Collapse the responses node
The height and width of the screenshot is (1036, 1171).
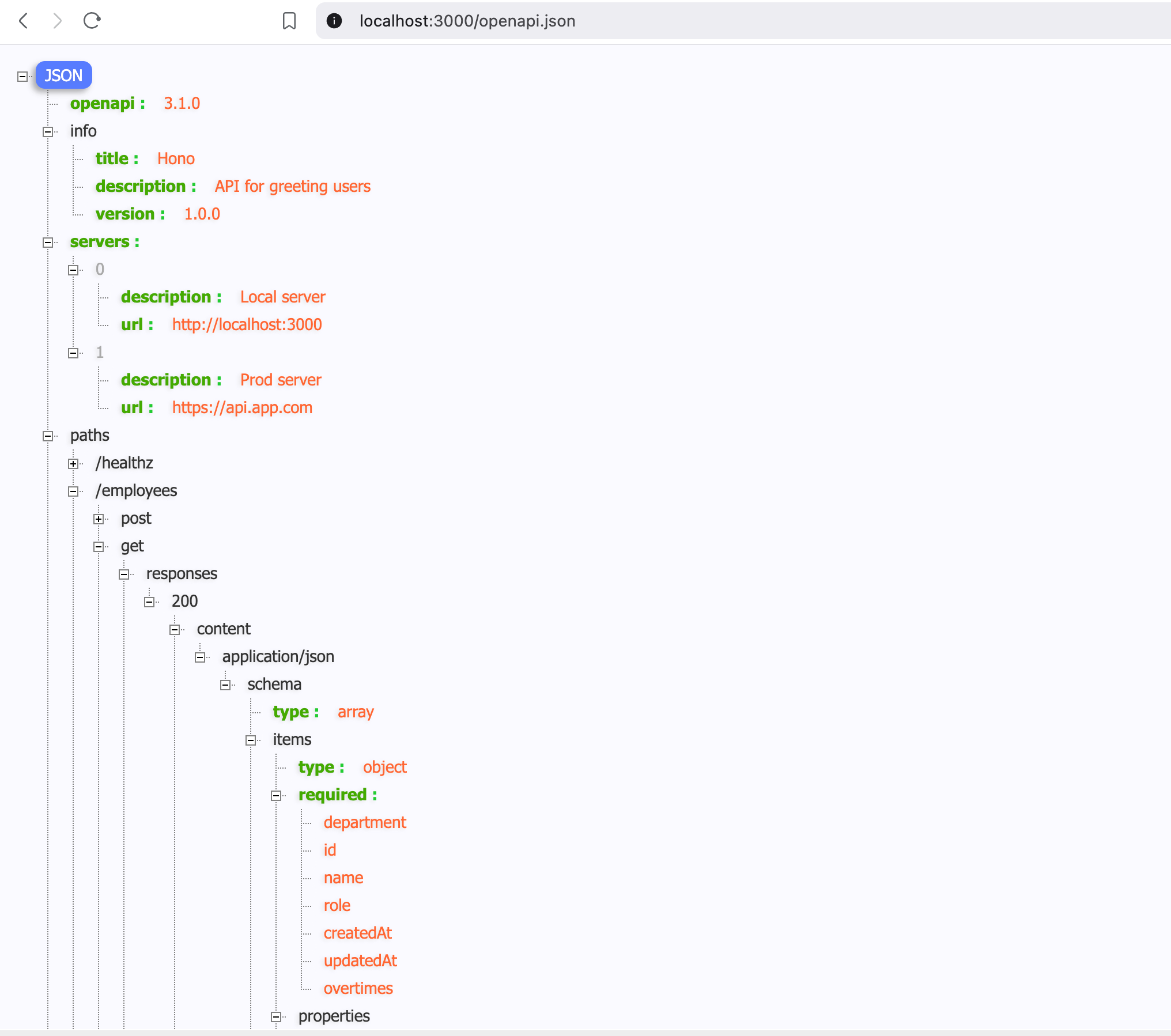[x=124, y=574]
